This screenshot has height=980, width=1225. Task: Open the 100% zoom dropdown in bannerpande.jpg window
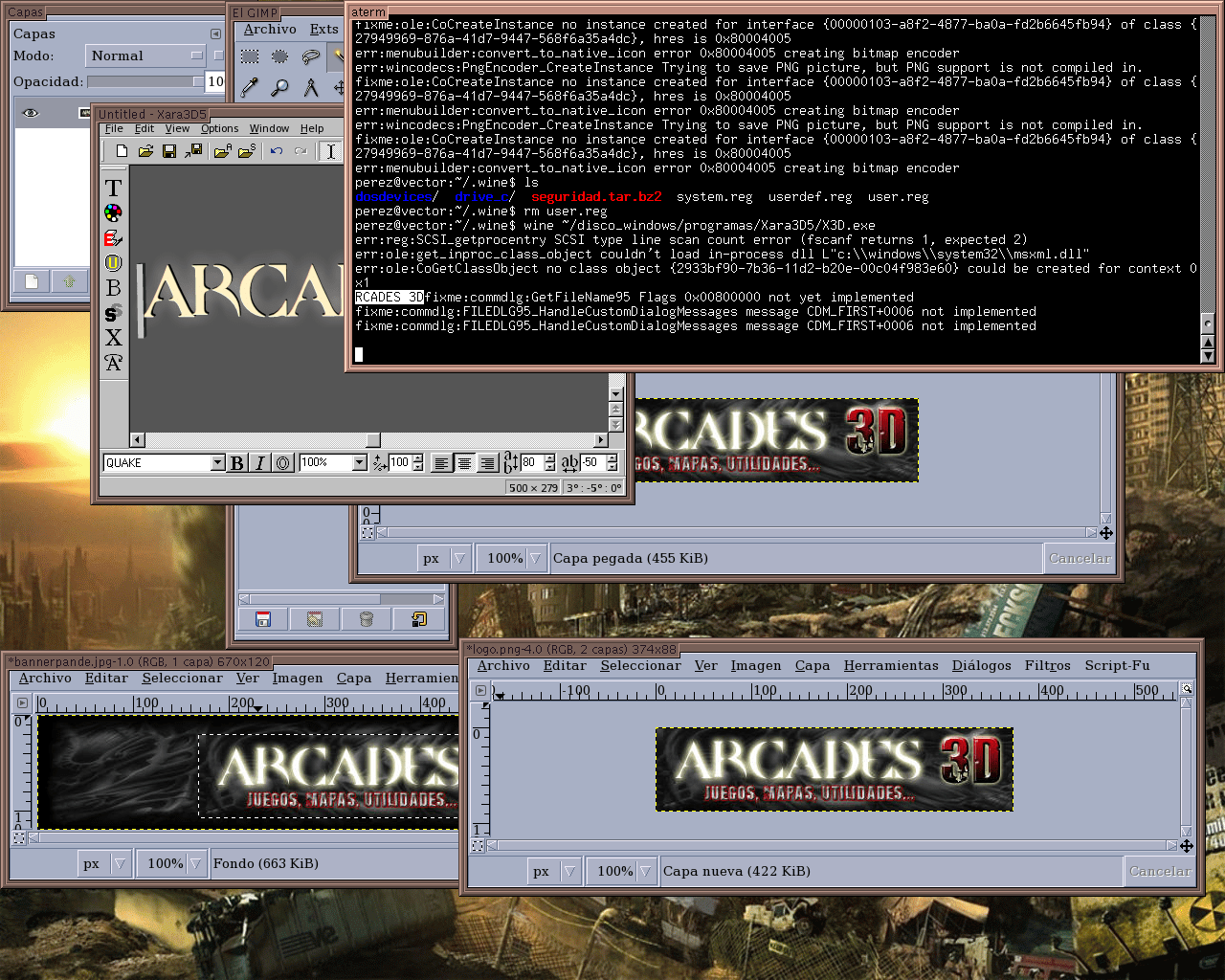172,863
